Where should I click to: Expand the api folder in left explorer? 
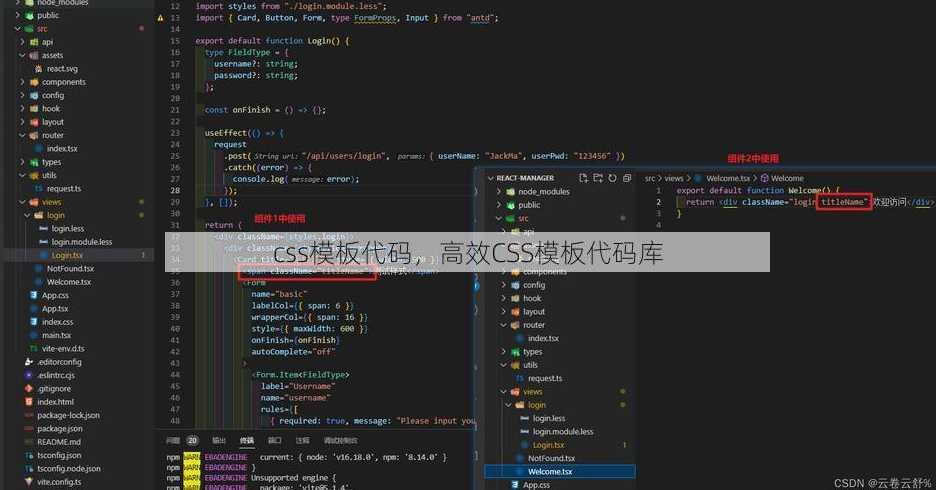22,42
